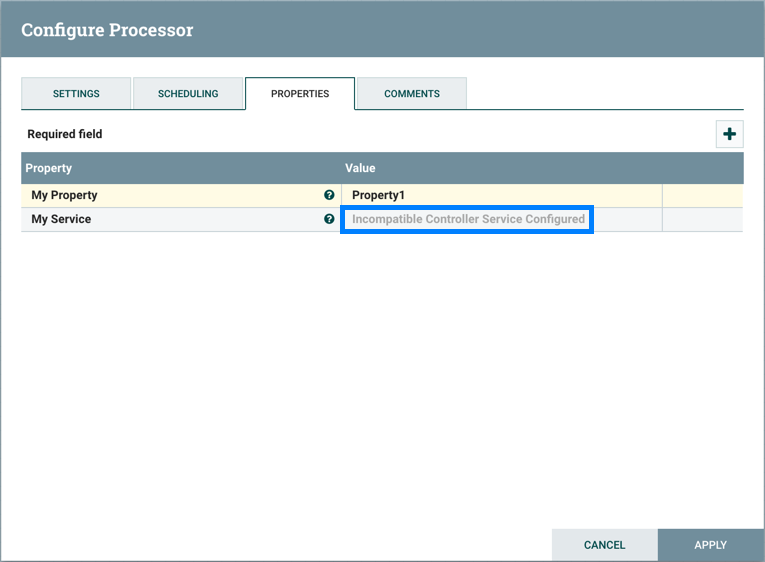
Task: Click help icon next to My Property
Action: 329,195
